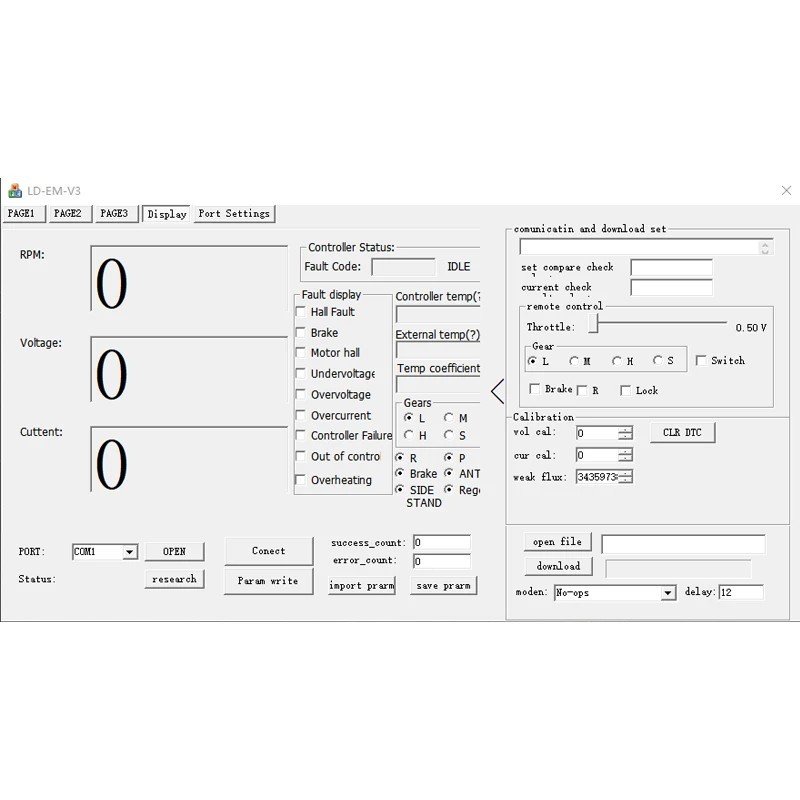
Task: Open the Port Settings tab
Action: tap(234, 213)
